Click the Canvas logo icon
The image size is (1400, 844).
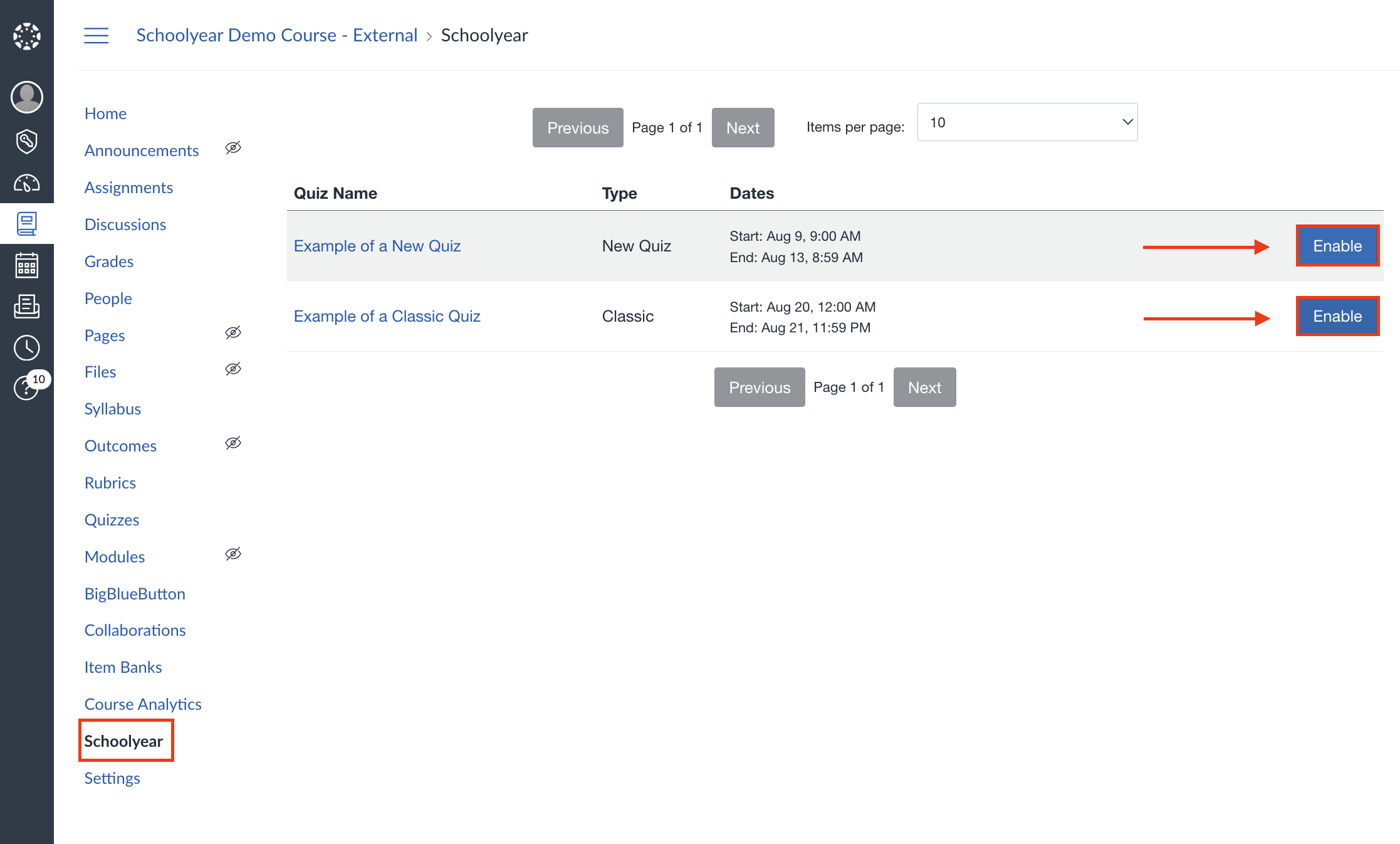pos(27,36)
